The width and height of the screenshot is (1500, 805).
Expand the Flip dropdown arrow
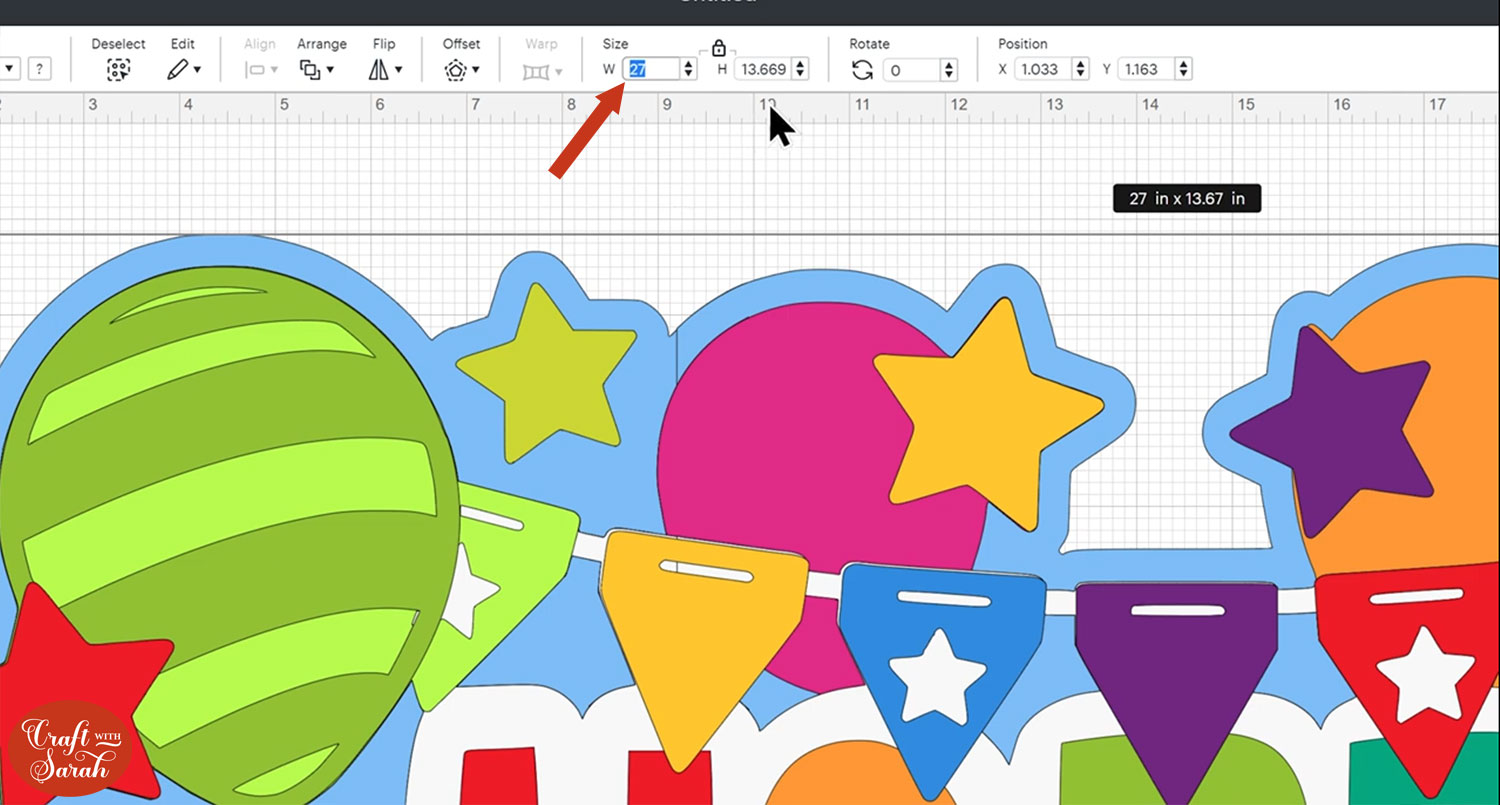click(x=399, y=70)
